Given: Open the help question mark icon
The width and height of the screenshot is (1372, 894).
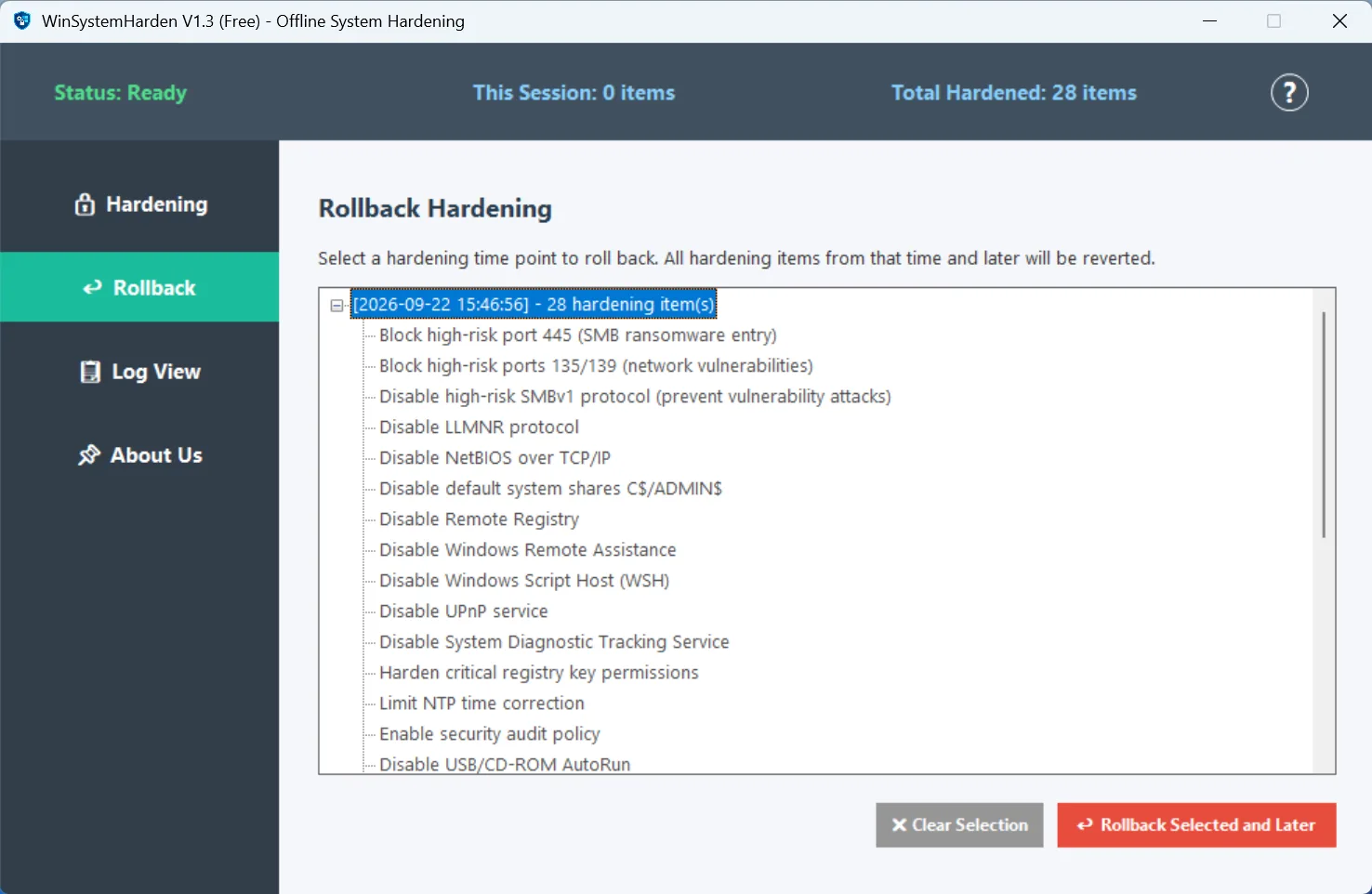Looking at the screenshot, I should coord(1289,92).
